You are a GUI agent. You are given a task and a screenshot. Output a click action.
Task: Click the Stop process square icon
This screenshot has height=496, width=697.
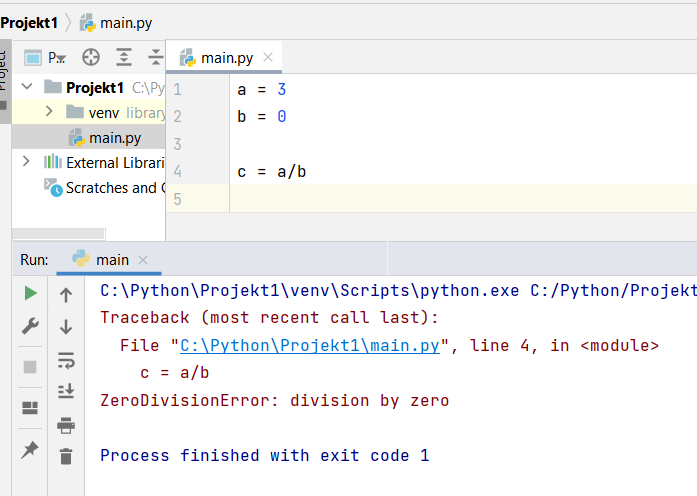30,366
